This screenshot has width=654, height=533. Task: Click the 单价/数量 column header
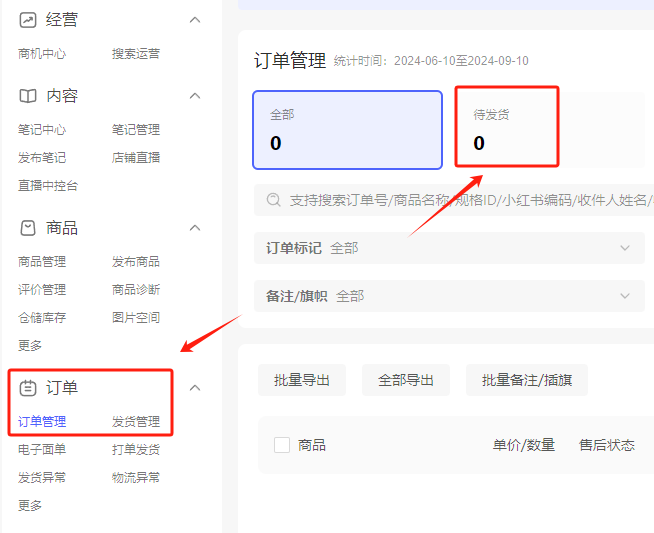coord(524,445)
